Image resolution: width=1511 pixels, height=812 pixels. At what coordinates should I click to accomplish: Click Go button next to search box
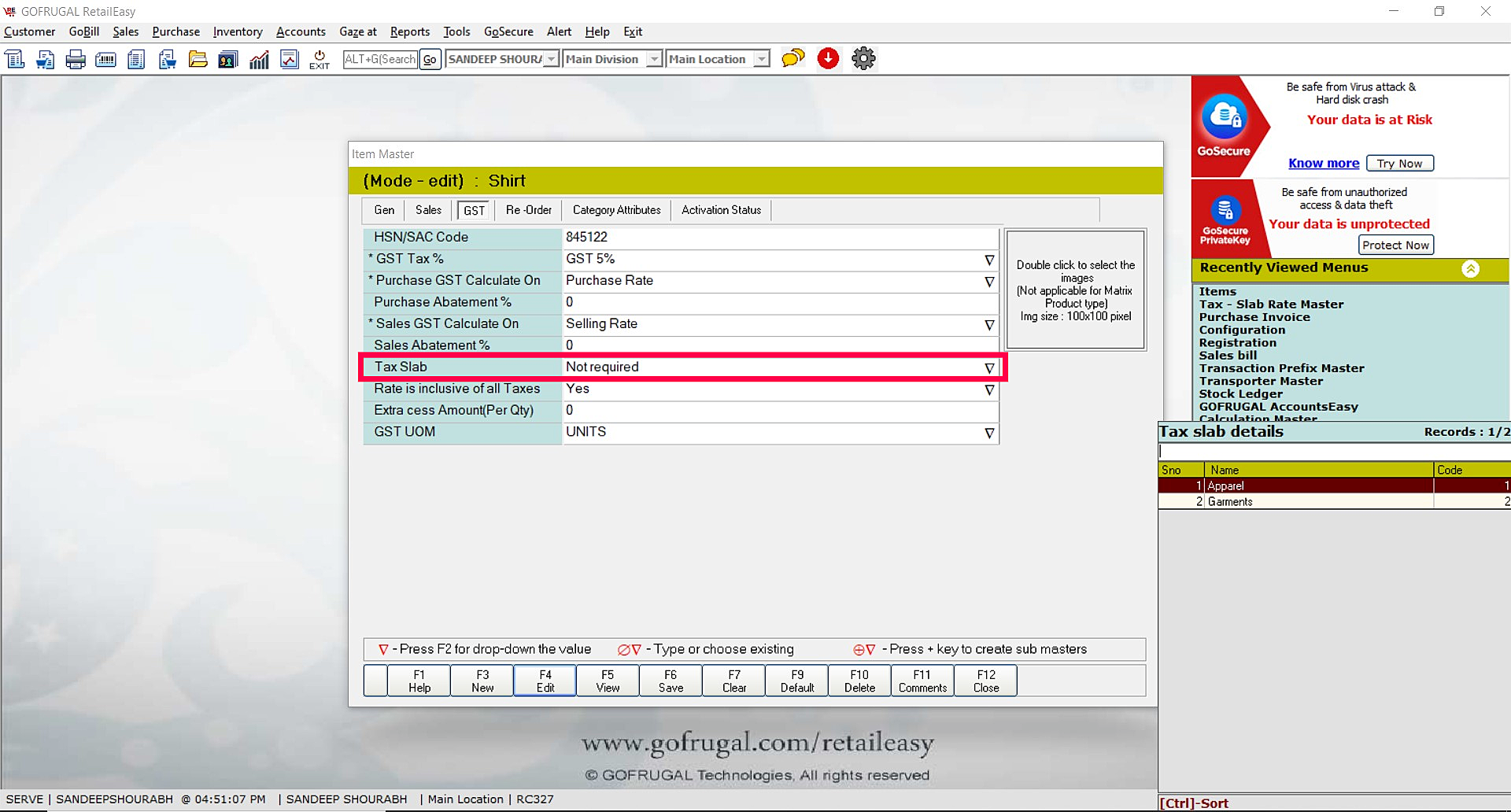[430, 59]
